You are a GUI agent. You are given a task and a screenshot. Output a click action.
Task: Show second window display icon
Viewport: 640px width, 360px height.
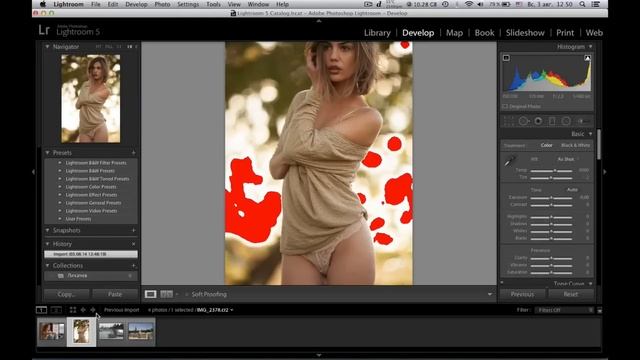(x=56, y=310)
